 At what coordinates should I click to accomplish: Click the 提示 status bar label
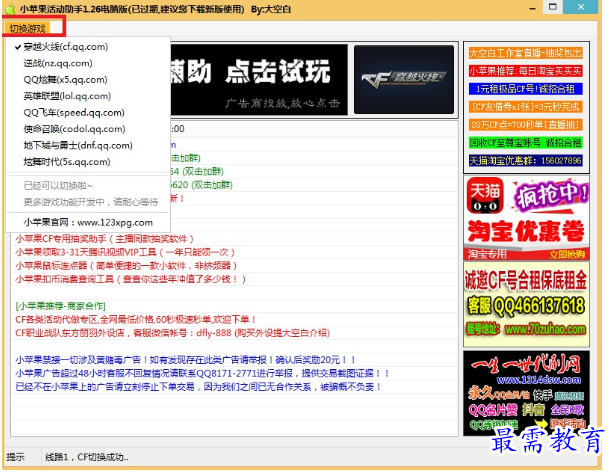(15, 457)
